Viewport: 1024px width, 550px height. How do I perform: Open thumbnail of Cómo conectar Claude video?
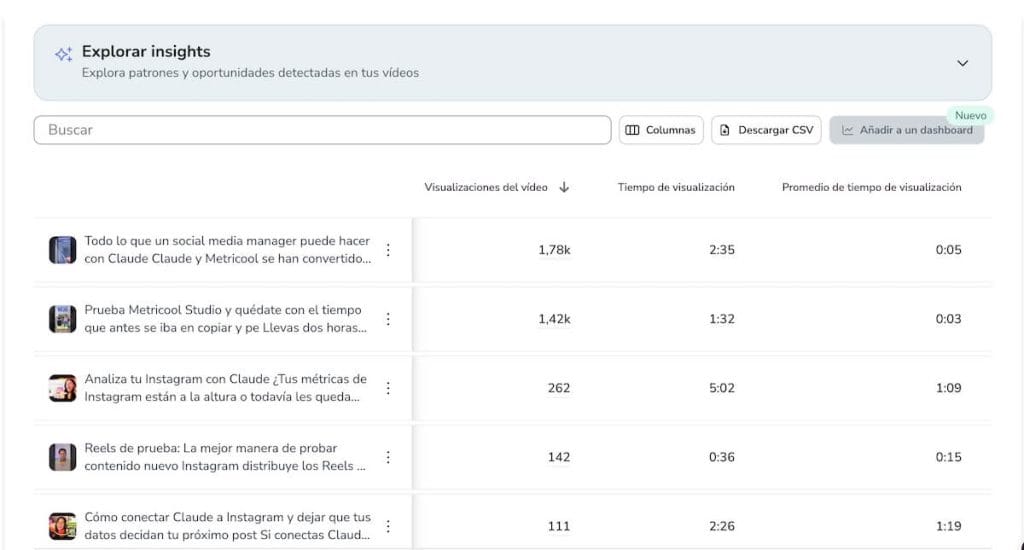(63, 526)
